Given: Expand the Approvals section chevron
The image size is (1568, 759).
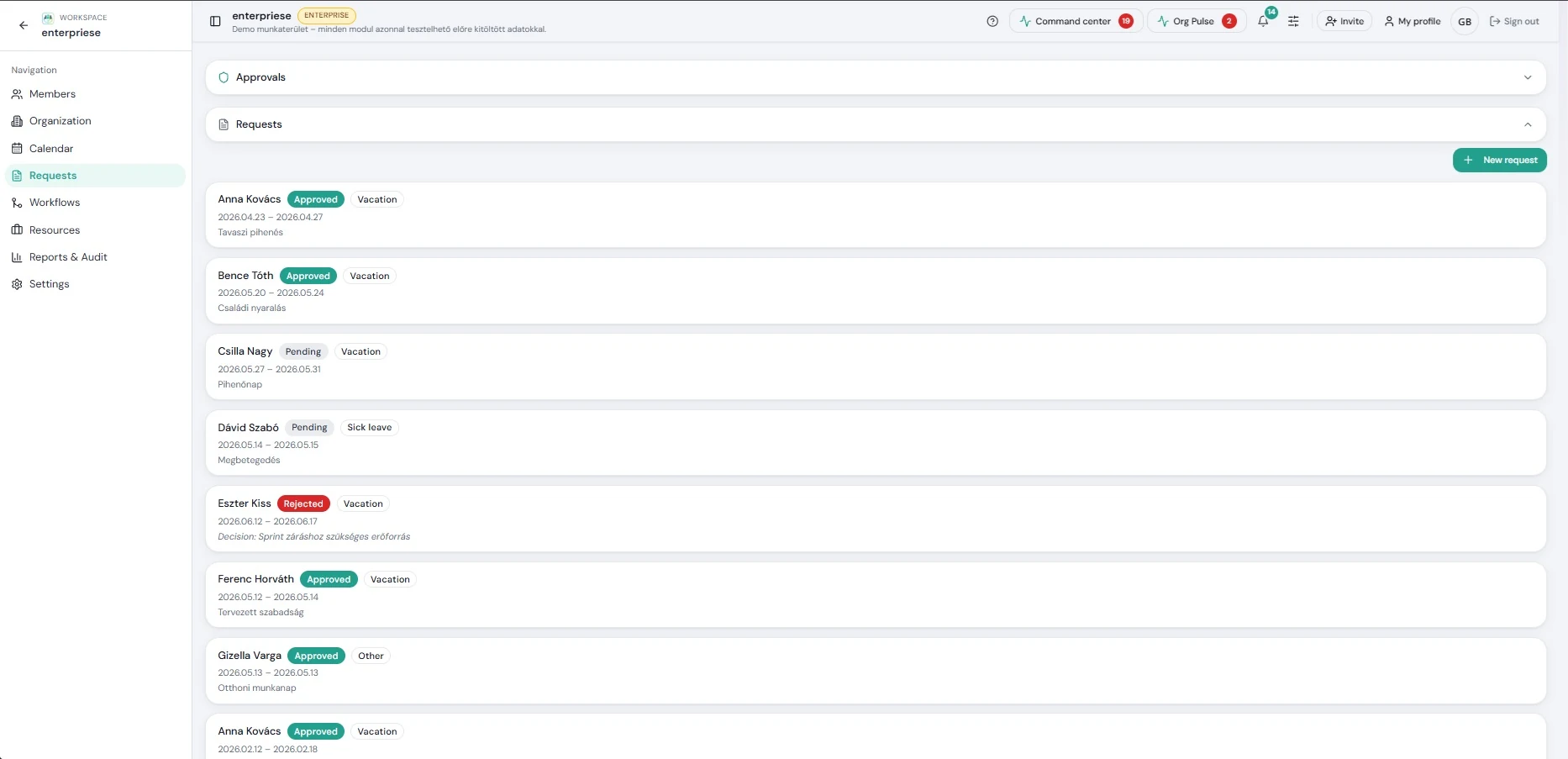Looking at the screenshot, I should click(1528, 77).
